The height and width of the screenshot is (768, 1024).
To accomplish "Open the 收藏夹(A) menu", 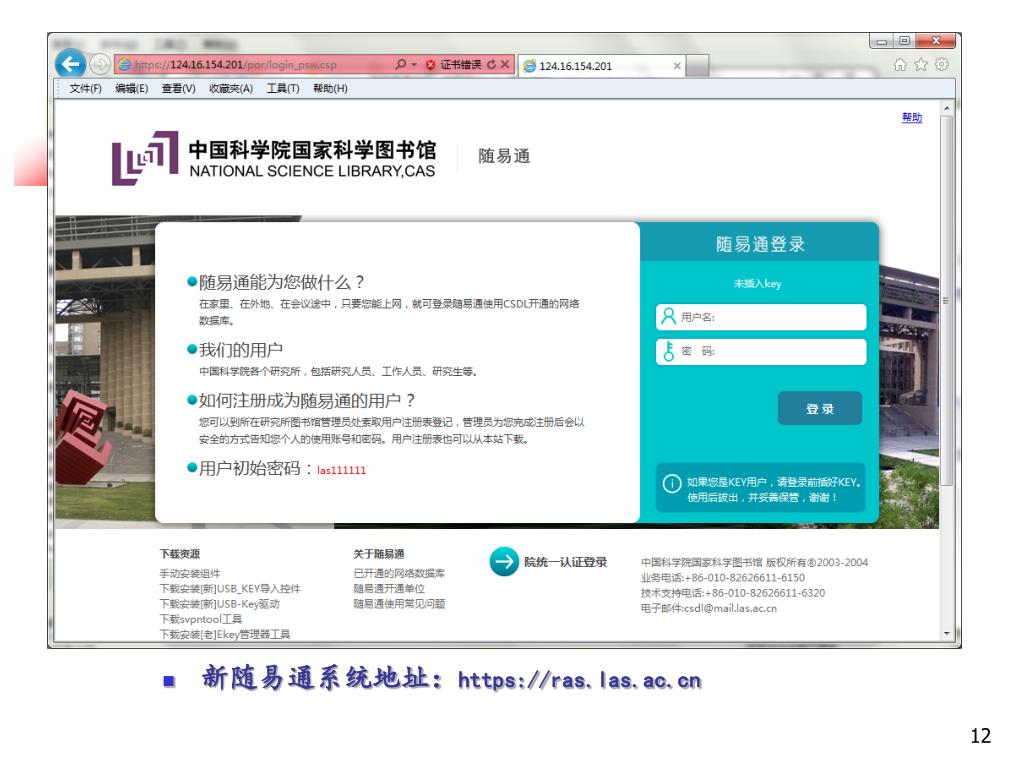I will point(231,89).
